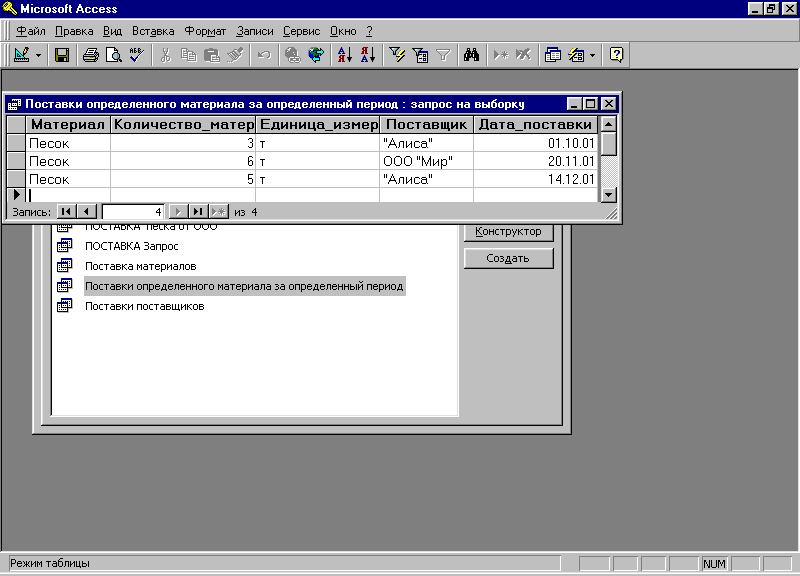Click the icon beside ПОСТАВКА Запрос

[65, 245]
